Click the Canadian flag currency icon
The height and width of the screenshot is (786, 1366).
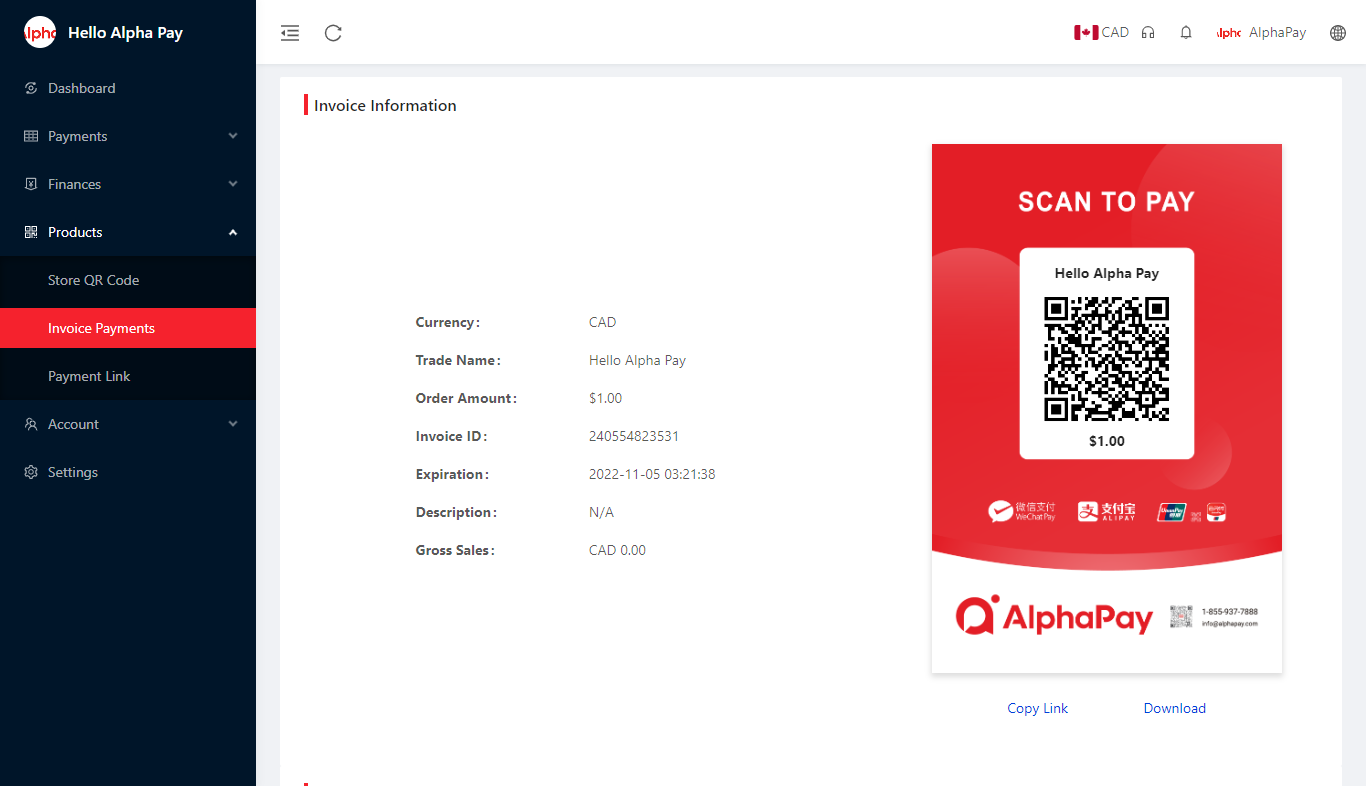1086,32
